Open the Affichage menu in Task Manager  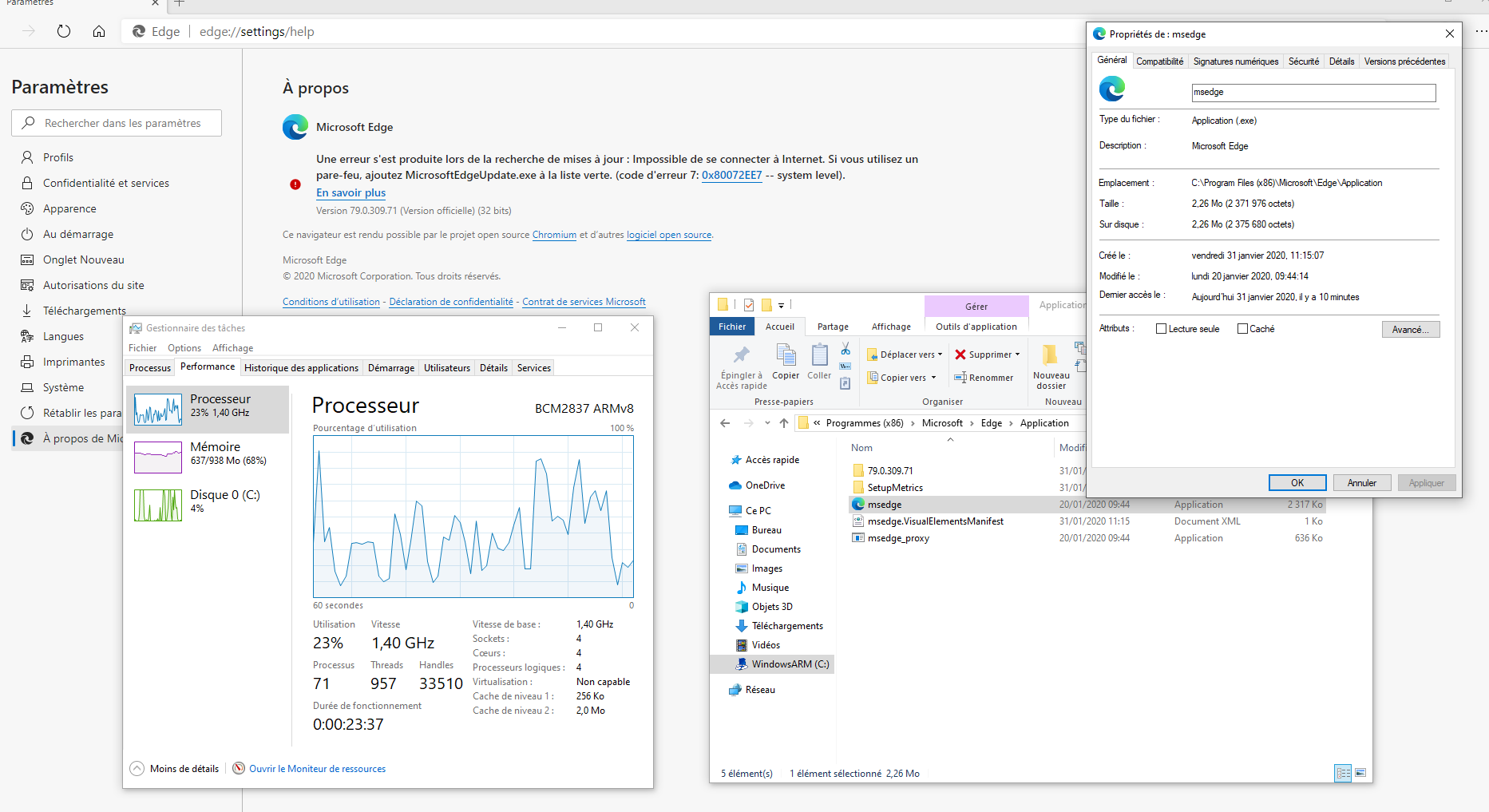232,348
